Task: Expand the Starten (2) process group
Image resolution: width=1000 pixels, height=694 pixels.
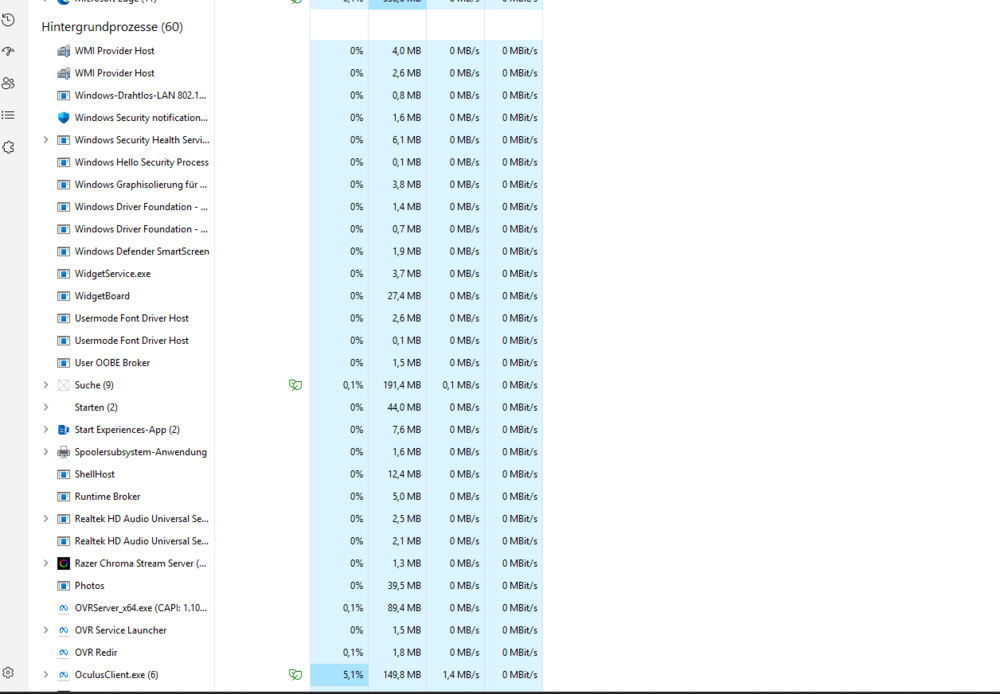Action: pos(45,407)
